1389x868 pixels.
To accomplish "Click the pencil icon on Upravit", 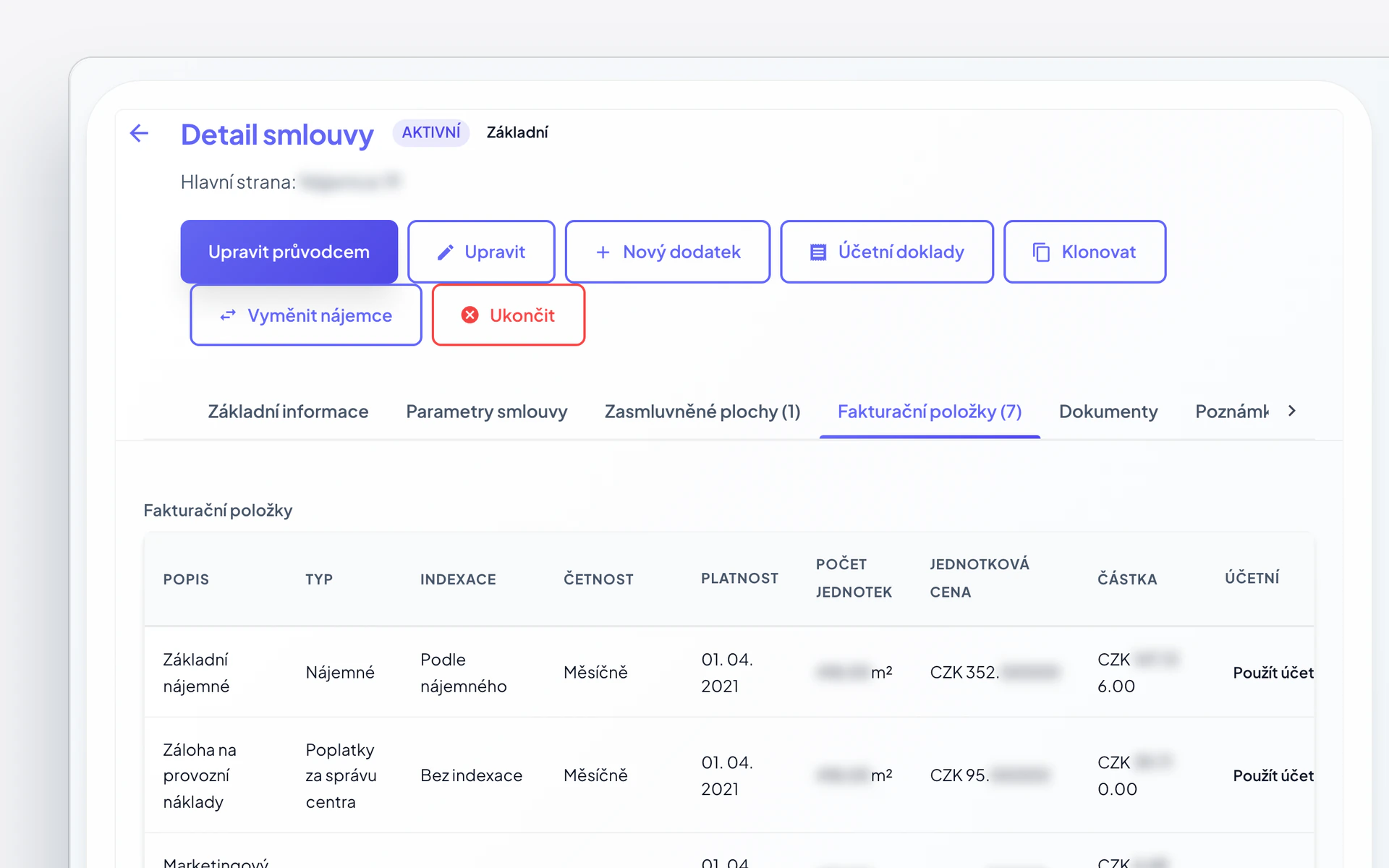I will pos(446,252).
